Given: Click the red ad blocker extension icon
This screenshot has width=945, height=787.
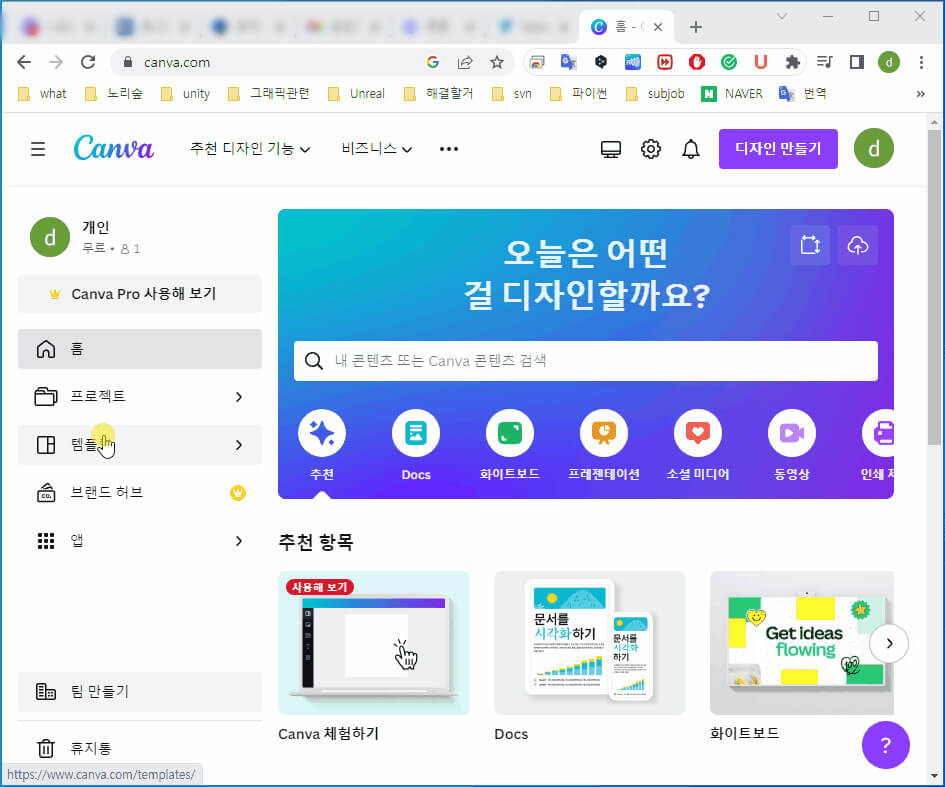Looking at the screenshot, I should click(x=697, y=61).
